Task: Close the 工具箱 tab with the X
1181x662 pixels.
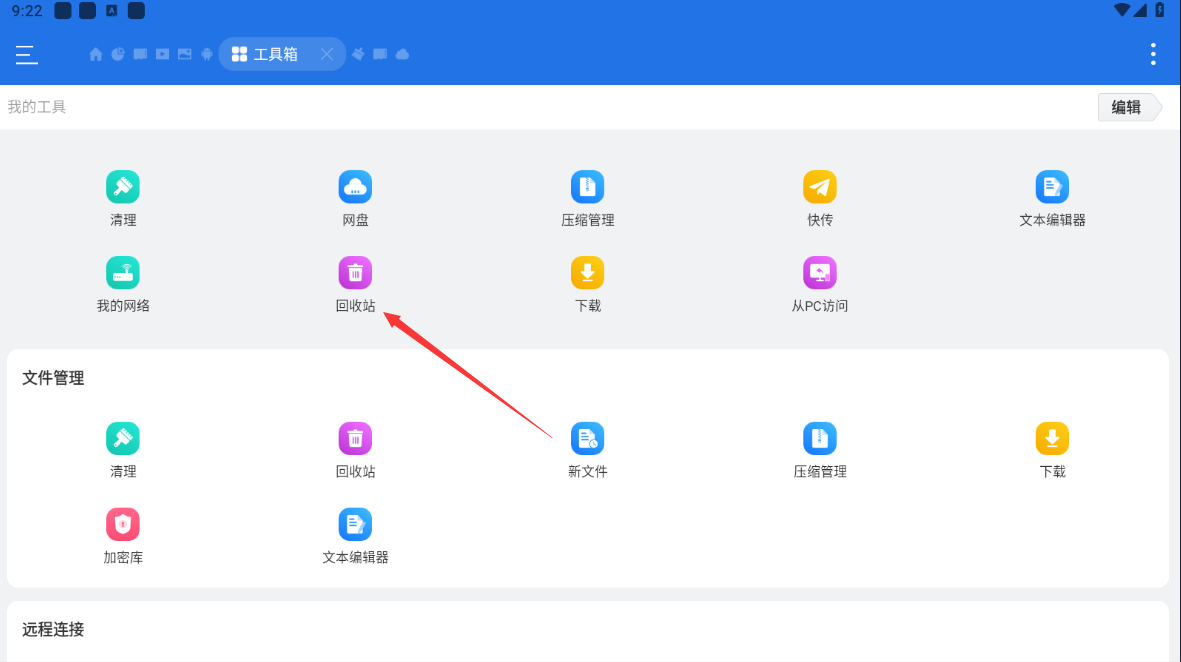Action: pos(327,54)
